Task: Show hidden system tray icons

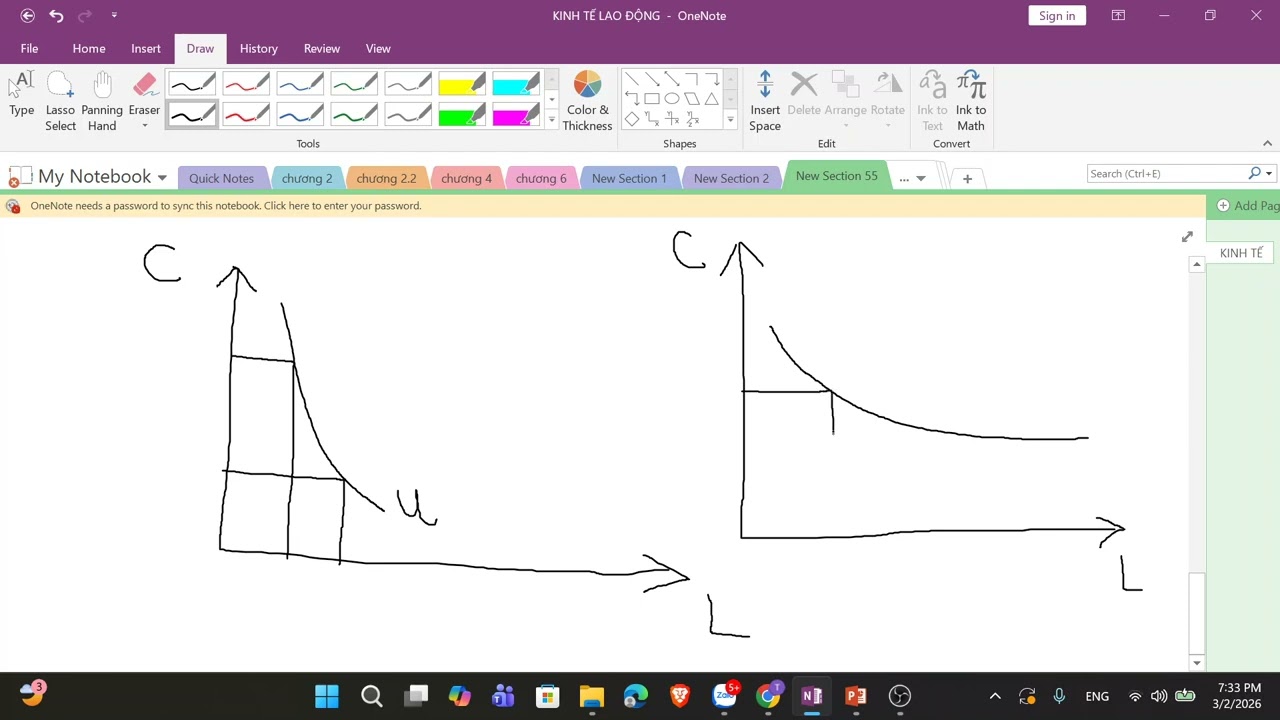Action: click(995, 696)
